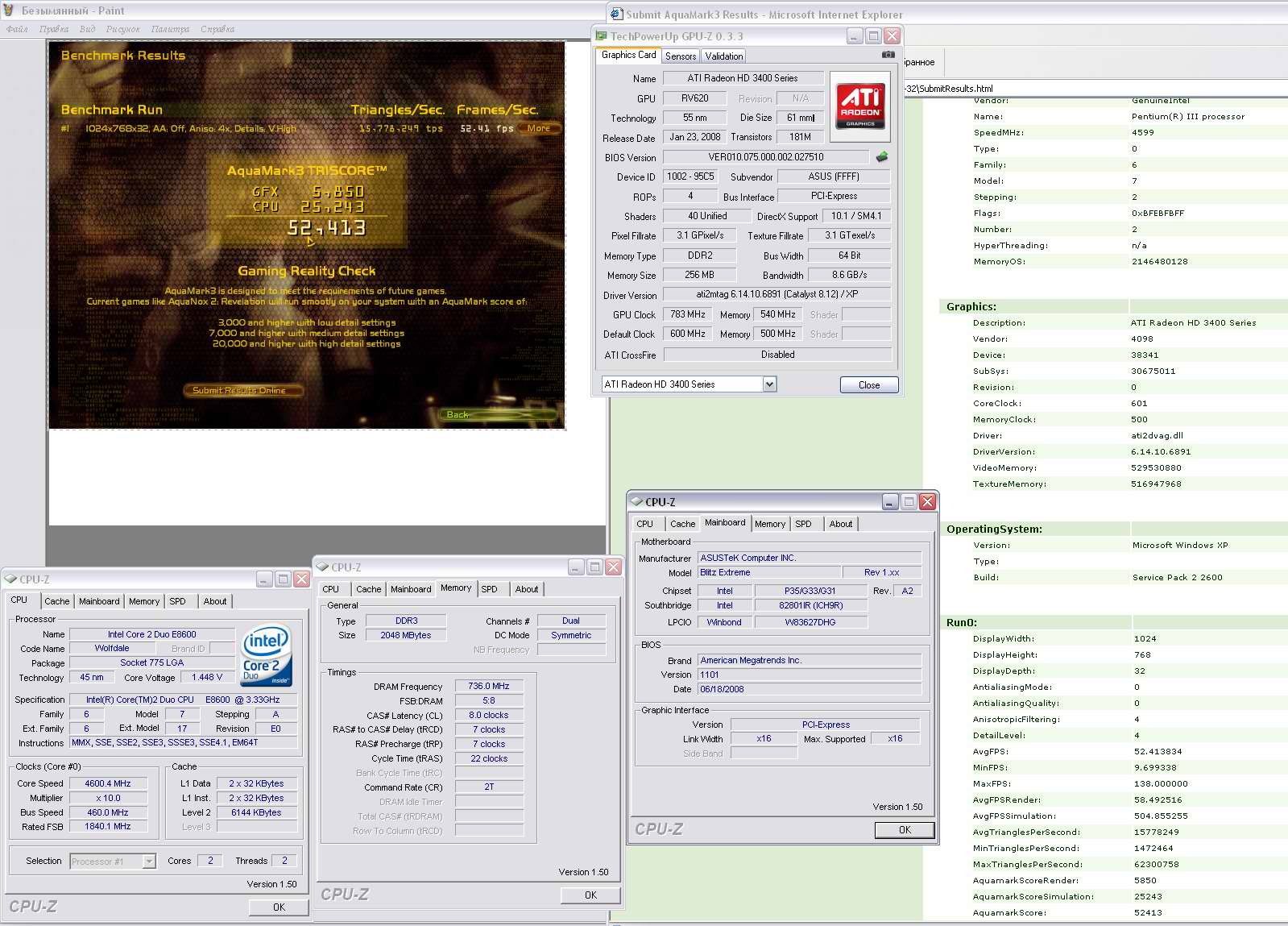Click the ATI CrossFire Disabled field
The width and height of the screenshot is (1288, 926).
[777, 355]
